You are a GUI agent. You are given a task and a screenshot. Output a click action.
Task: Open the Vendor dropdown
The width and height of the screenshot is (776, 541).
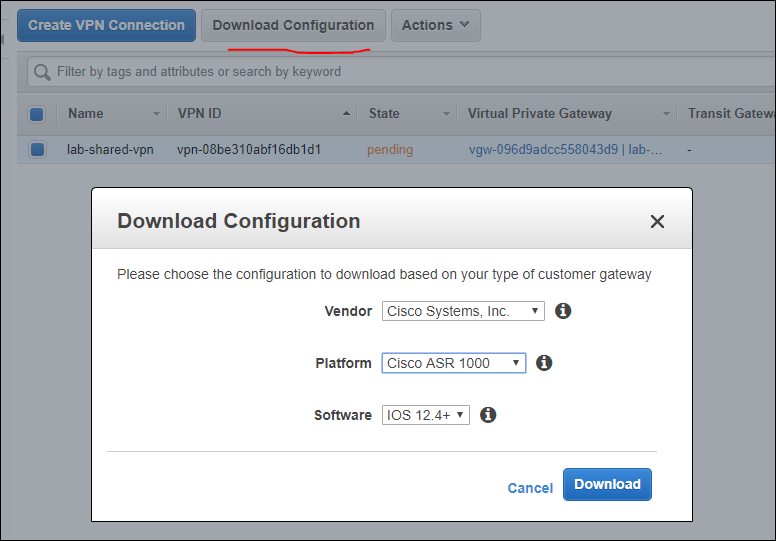click(463, 311)
